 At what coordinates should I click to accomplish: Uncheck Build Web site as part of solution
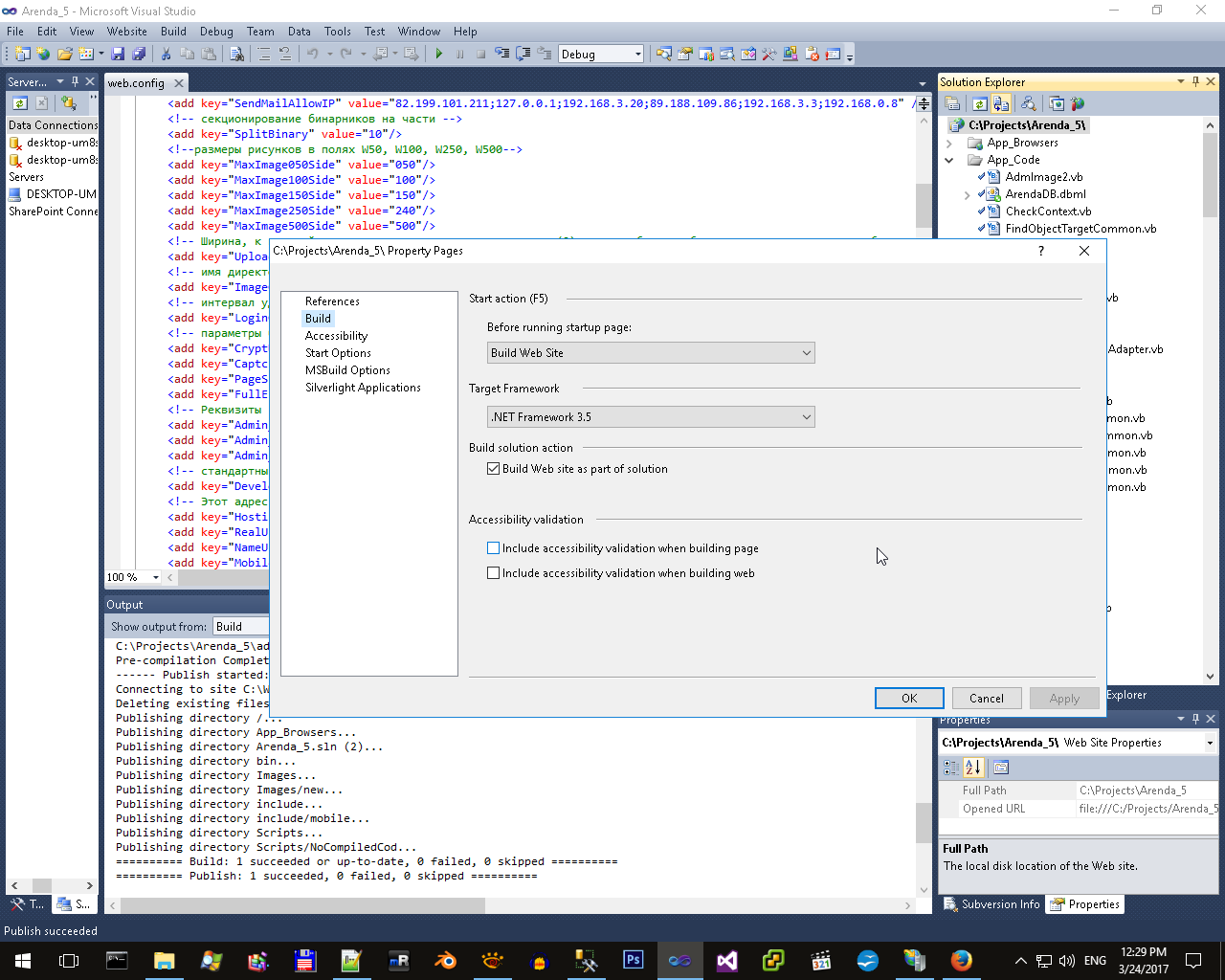pyautogui.click(x=494, y=469)
